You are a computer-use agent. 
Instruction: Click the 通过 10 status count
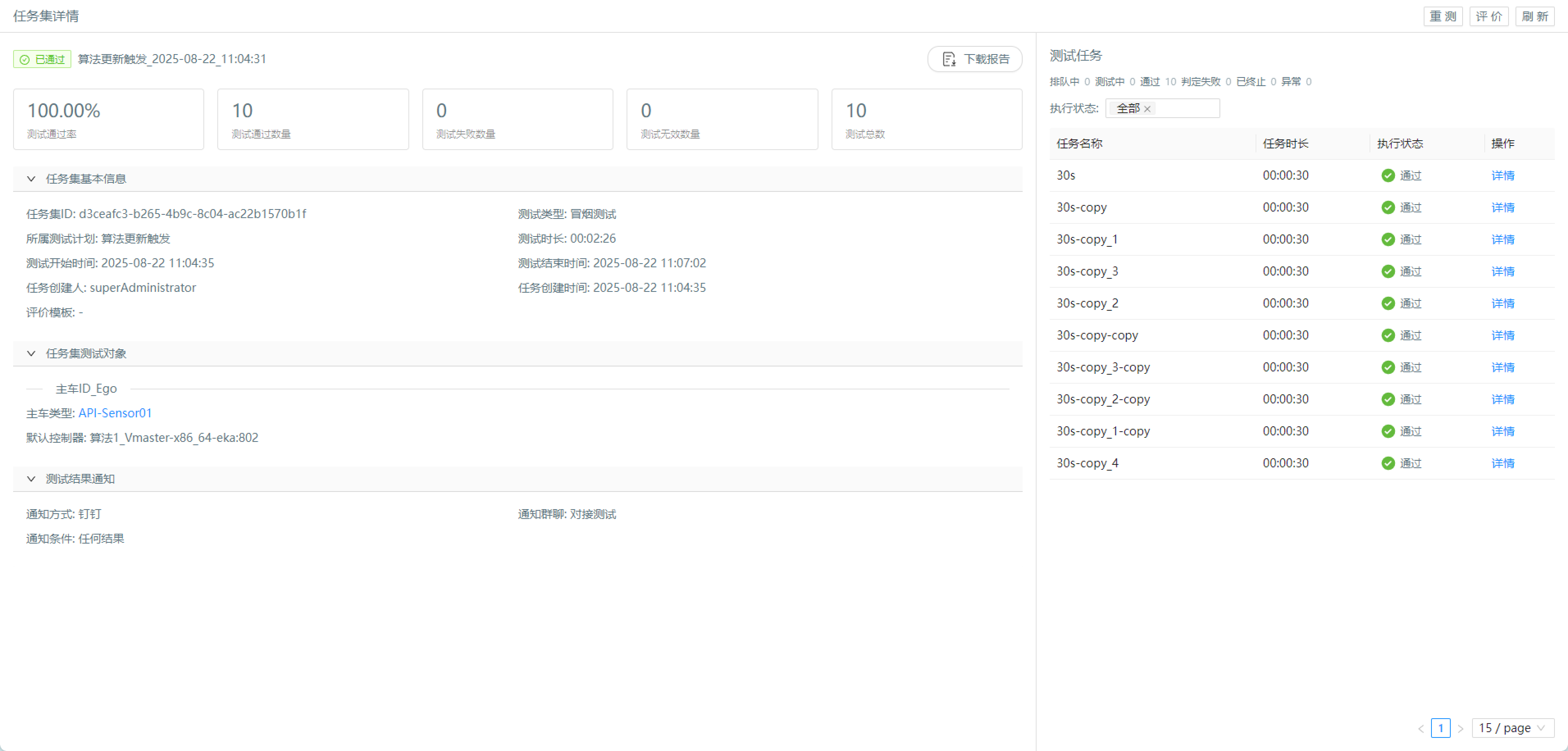click(1158, 82)
